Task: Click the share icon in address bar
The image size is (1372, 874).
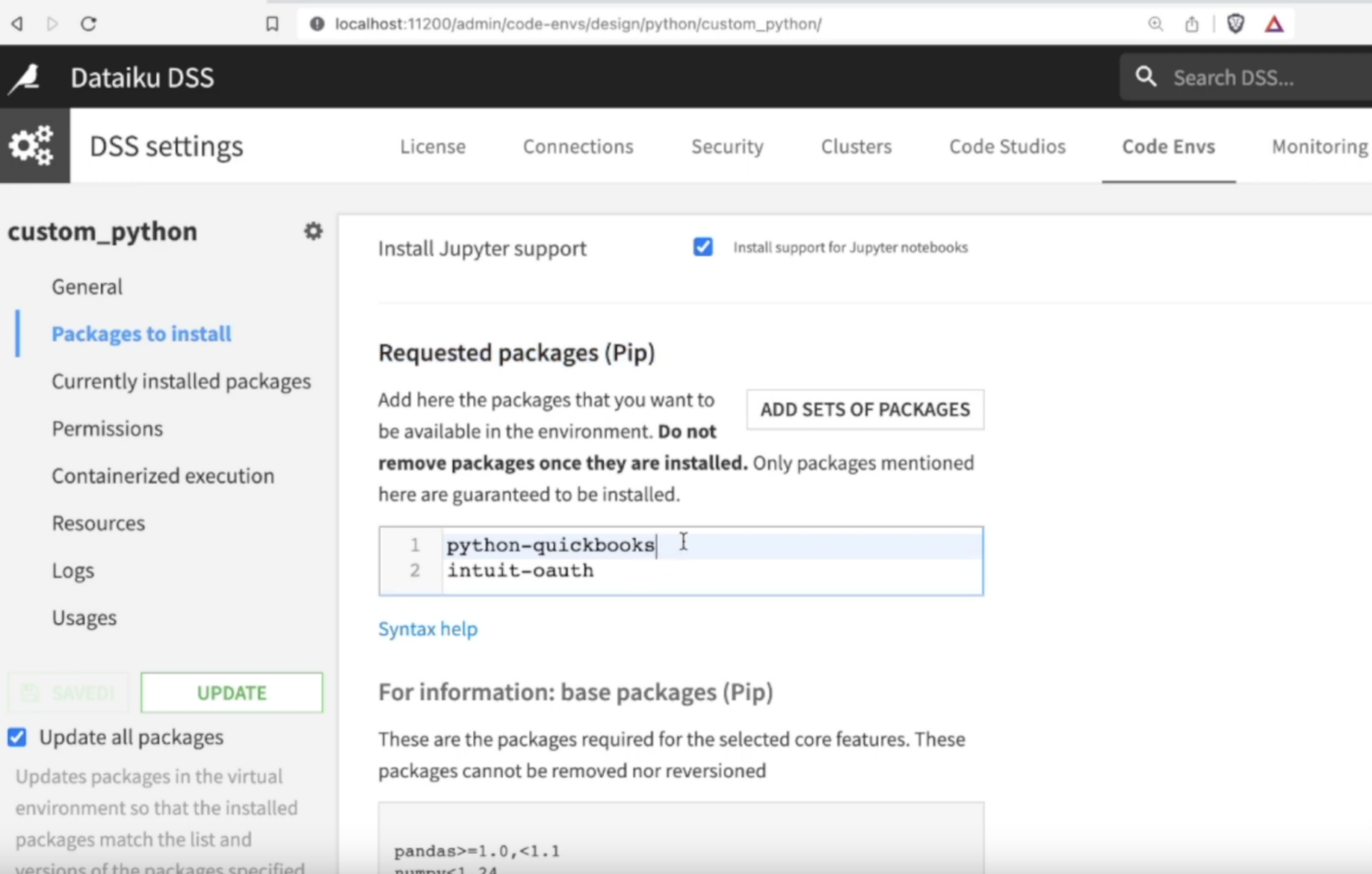Action: point(1192,24)
